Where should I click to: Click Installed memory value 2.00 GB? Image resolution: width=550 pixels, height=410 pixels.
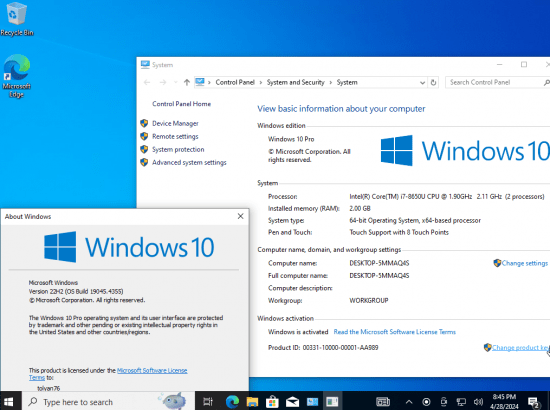(x=360, y=208)
